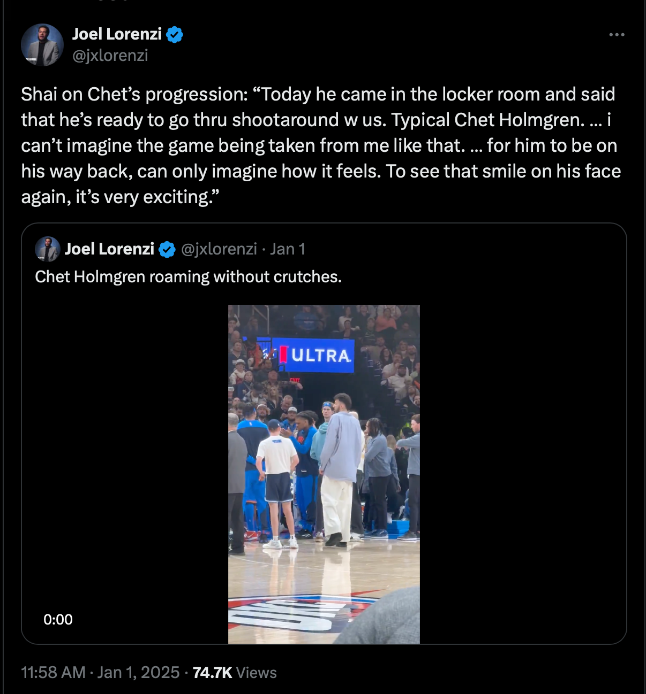The image size is (646, 694).
Task: Click the tall man in gray sweater in video
Action: click(341, 465)
